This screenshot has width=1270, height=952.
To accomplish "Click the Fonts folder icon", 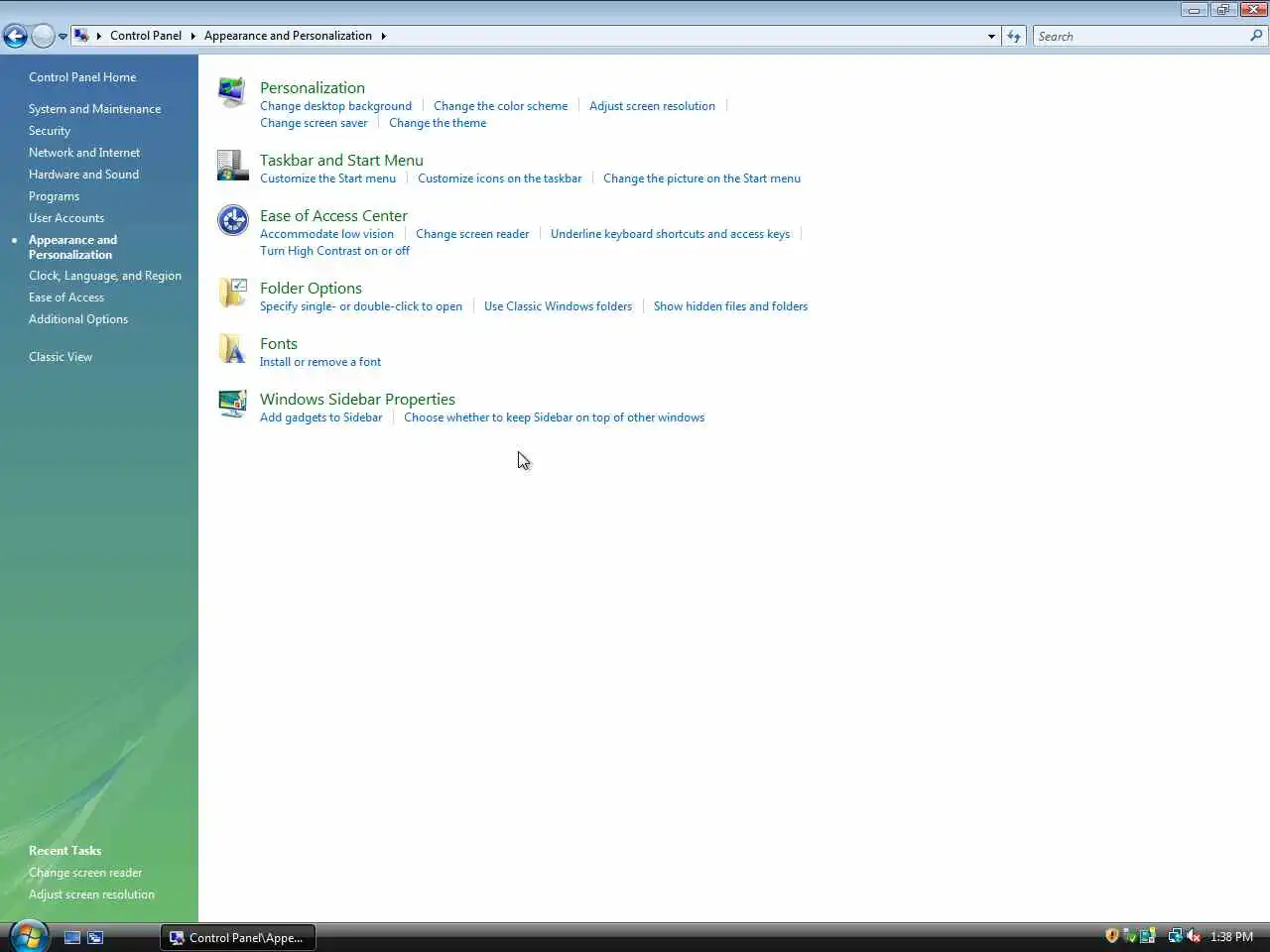I will [232, 349].
